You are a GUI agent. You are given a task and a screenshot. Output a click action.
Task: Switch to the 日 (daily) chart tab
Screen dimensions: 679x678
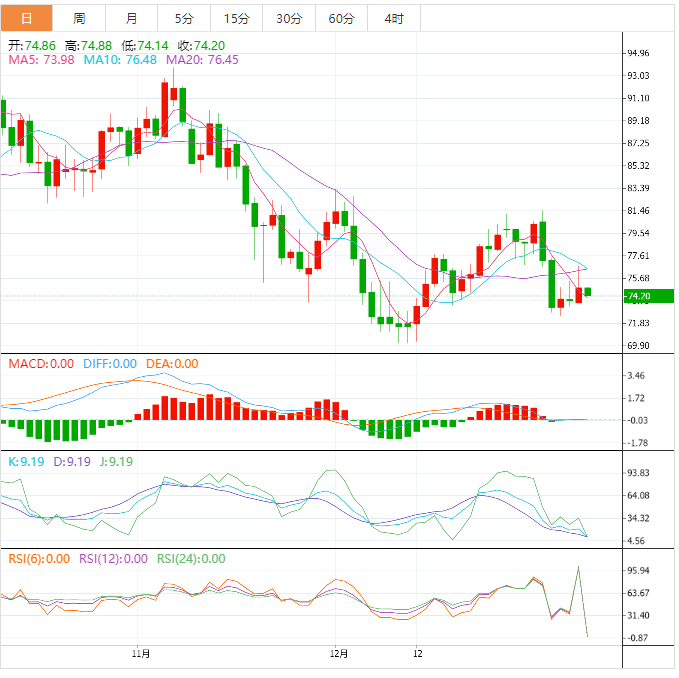[x=26, y=18]
